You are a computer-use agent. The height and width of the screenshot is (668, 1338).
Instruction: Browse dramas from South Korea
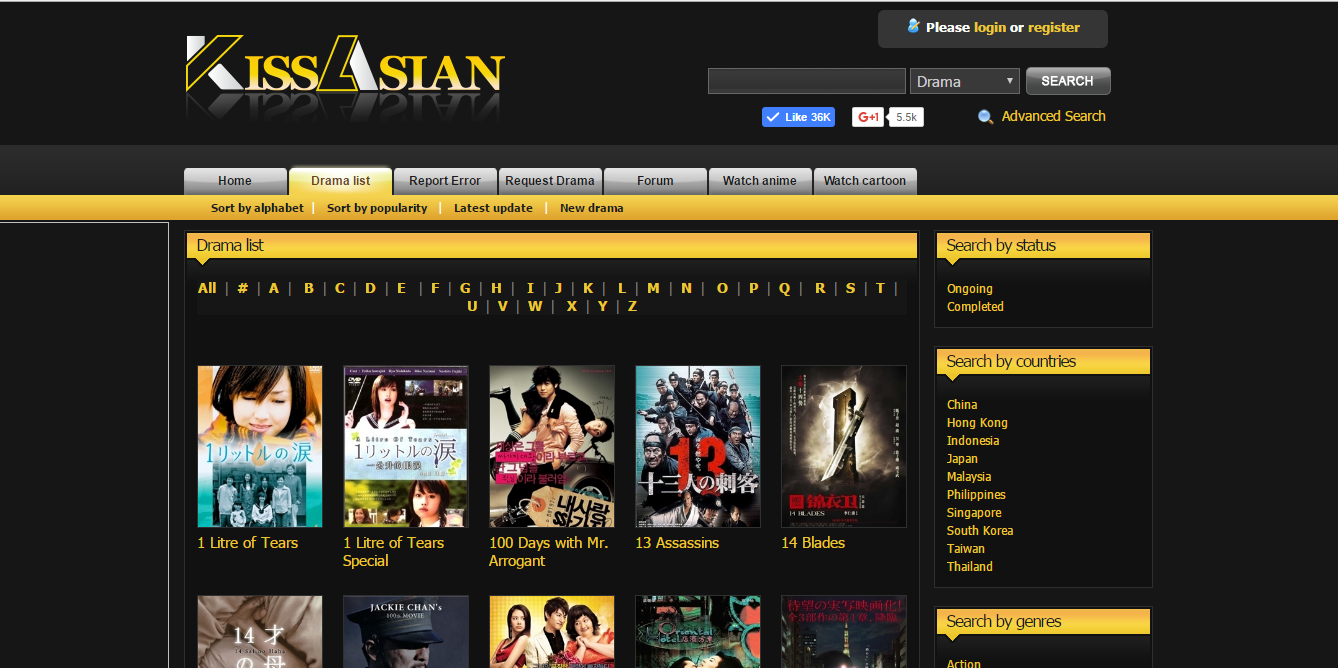(x=980, y=531)
